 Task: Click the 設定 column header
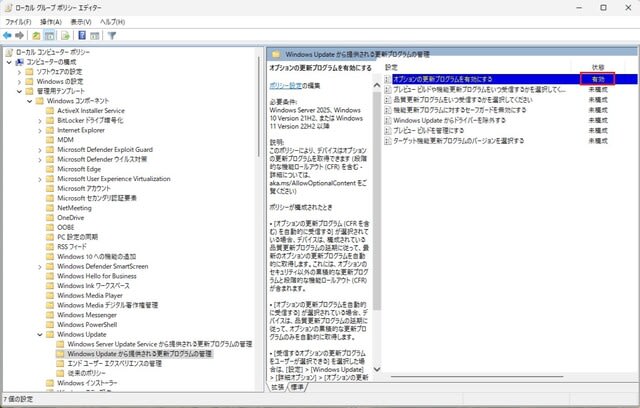(x=391, y=67)
